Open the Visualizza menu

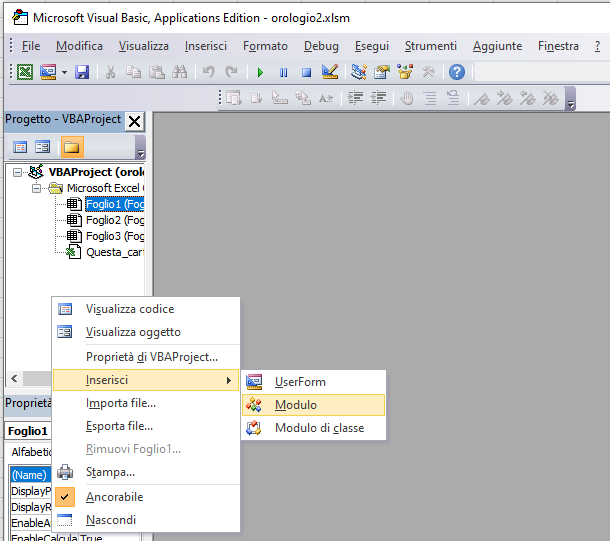click(144, 46)
